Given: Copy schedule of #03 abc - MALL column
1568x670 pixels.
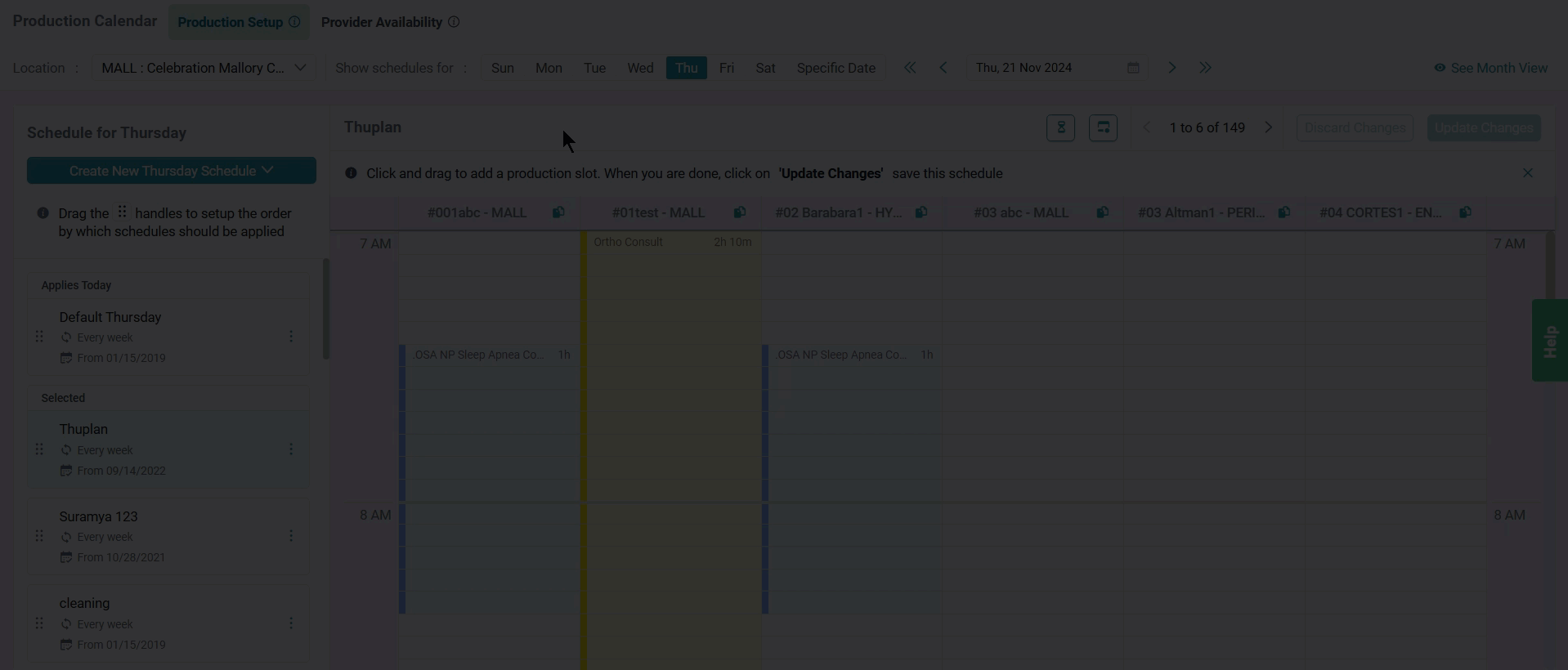Looking at the screenshot, I should pyautogui.click(x=1103, y=212).
